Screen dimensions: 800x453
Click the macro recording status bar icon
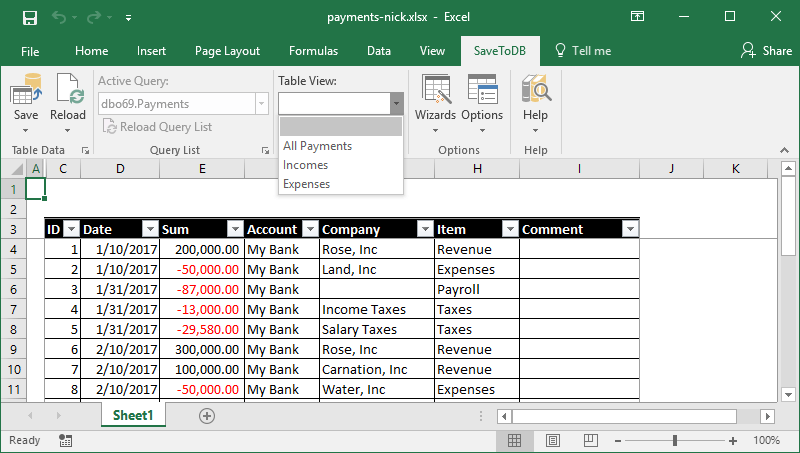pos(65,440)
